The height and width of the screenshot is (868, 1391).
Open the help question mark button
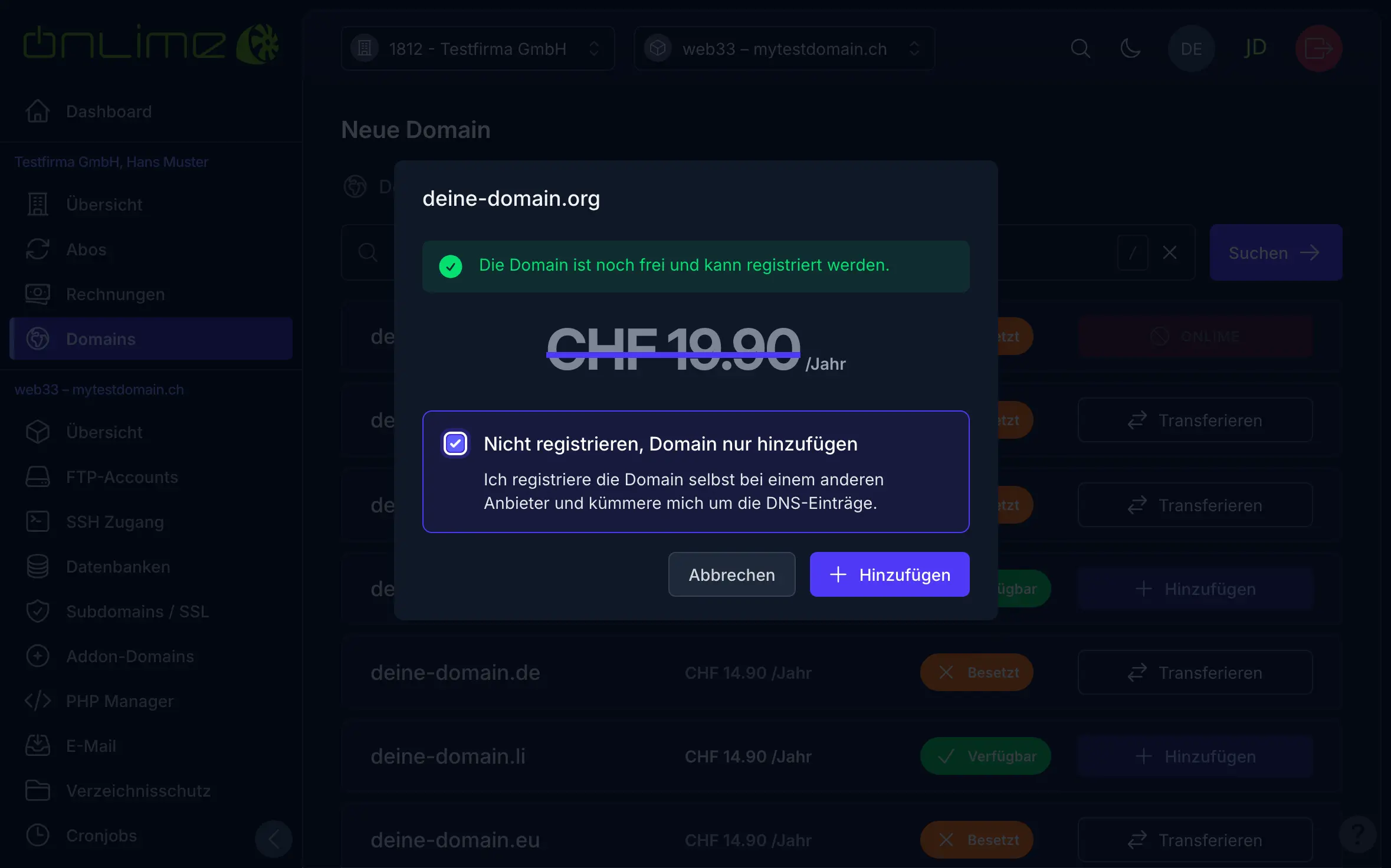tap(1357, 834)
